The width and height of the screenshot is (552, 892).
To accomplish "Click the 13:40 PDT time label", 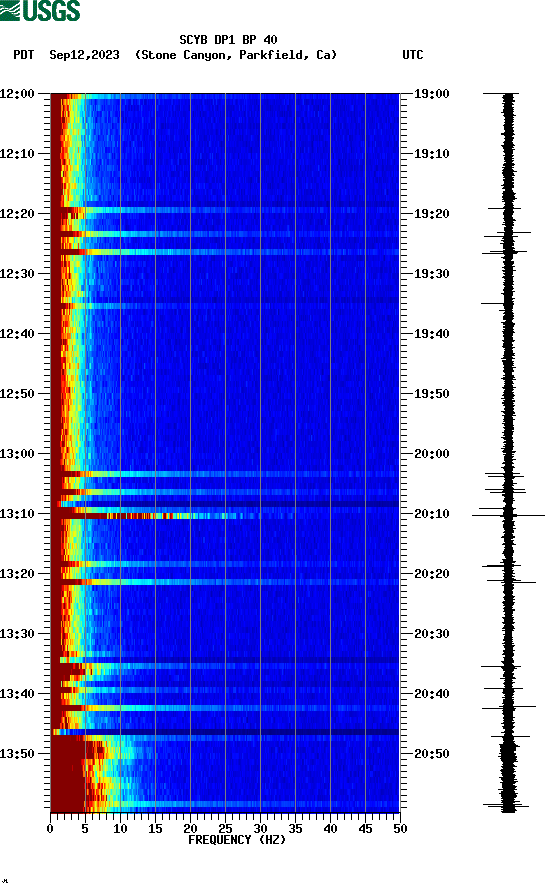I will (x=17, y=694).
